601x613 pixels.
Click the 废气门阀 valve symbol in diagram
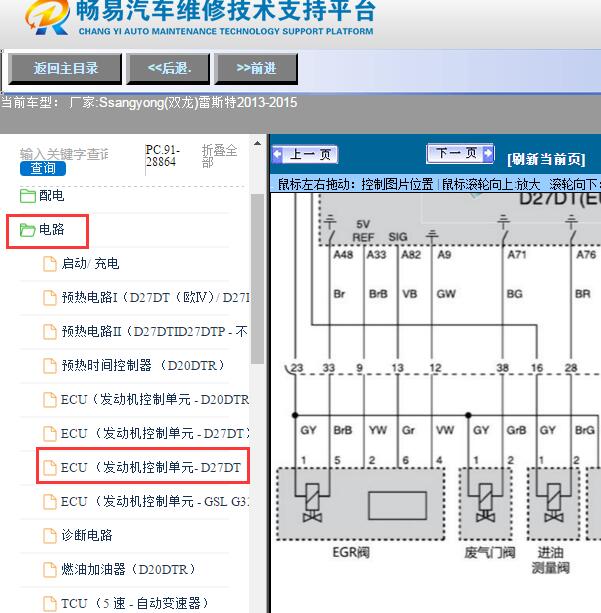point(485,504)
